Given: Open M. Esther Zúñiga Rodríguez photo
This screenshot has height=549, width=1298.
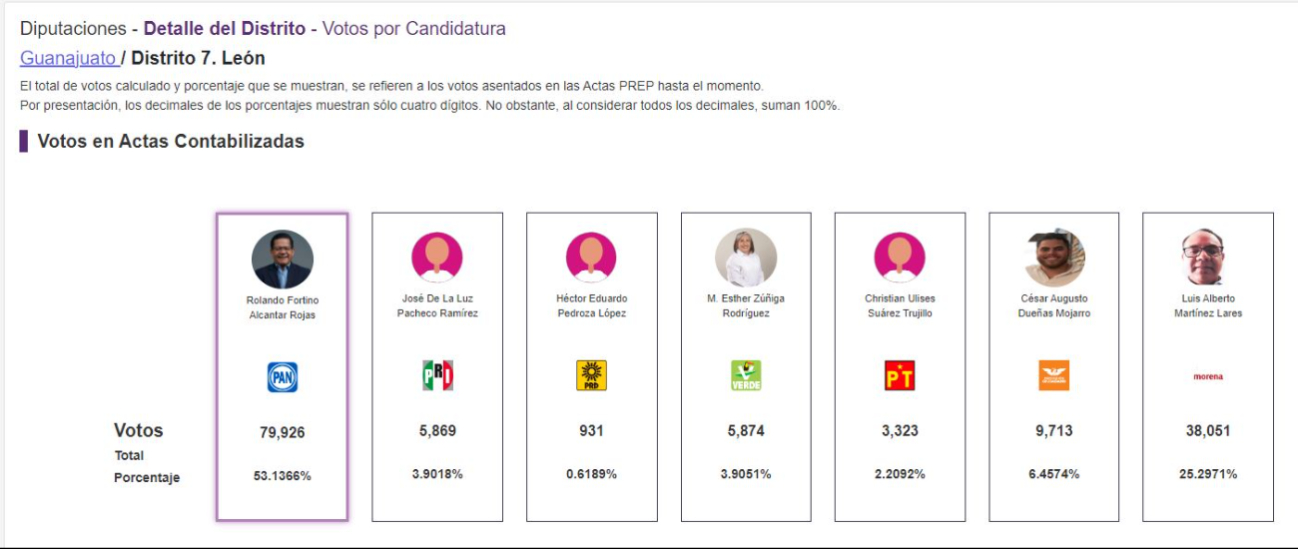Looking at the screenshot, I should coord(746,258).
